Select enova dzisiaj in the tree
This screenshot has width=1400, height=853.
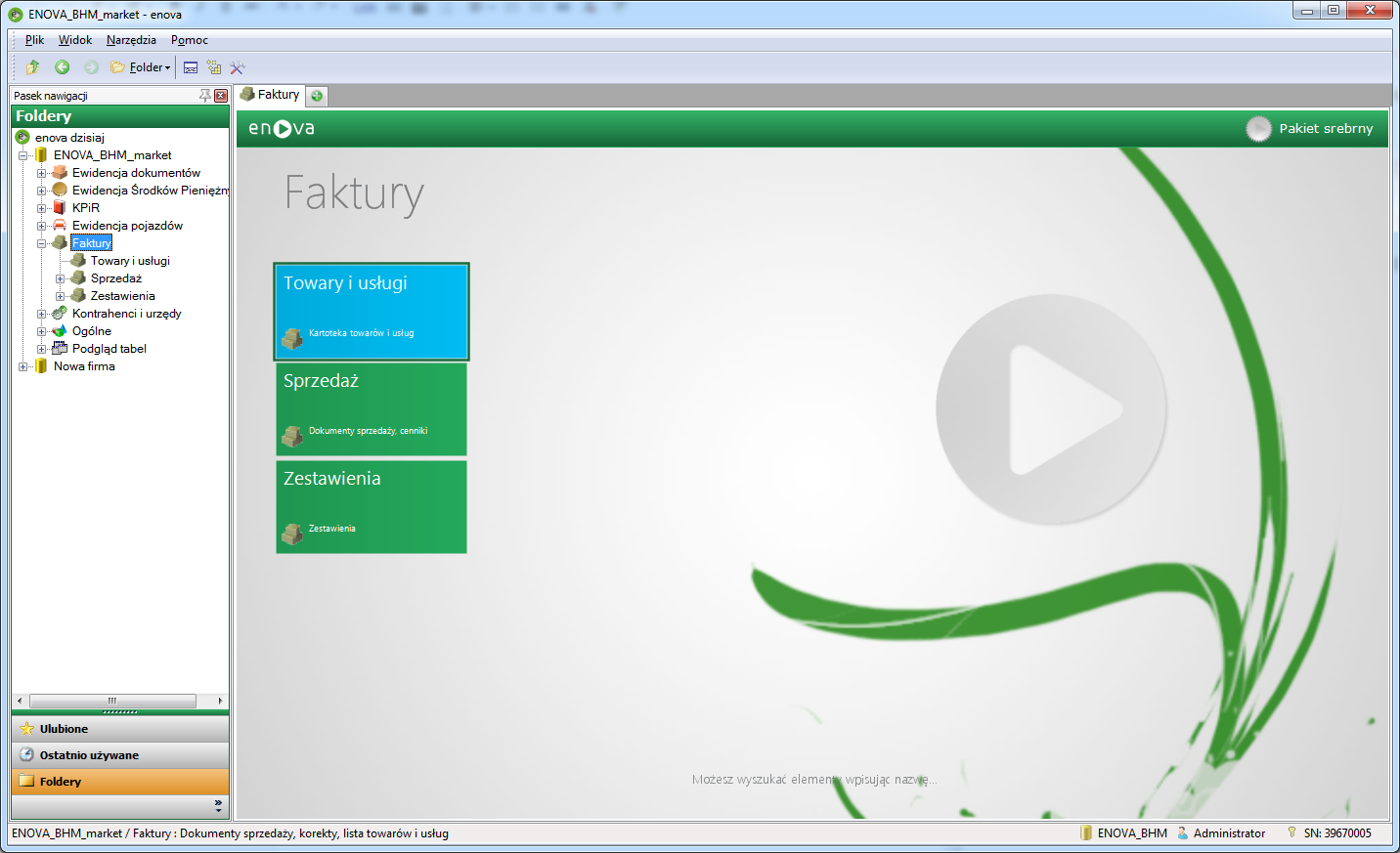69,138
